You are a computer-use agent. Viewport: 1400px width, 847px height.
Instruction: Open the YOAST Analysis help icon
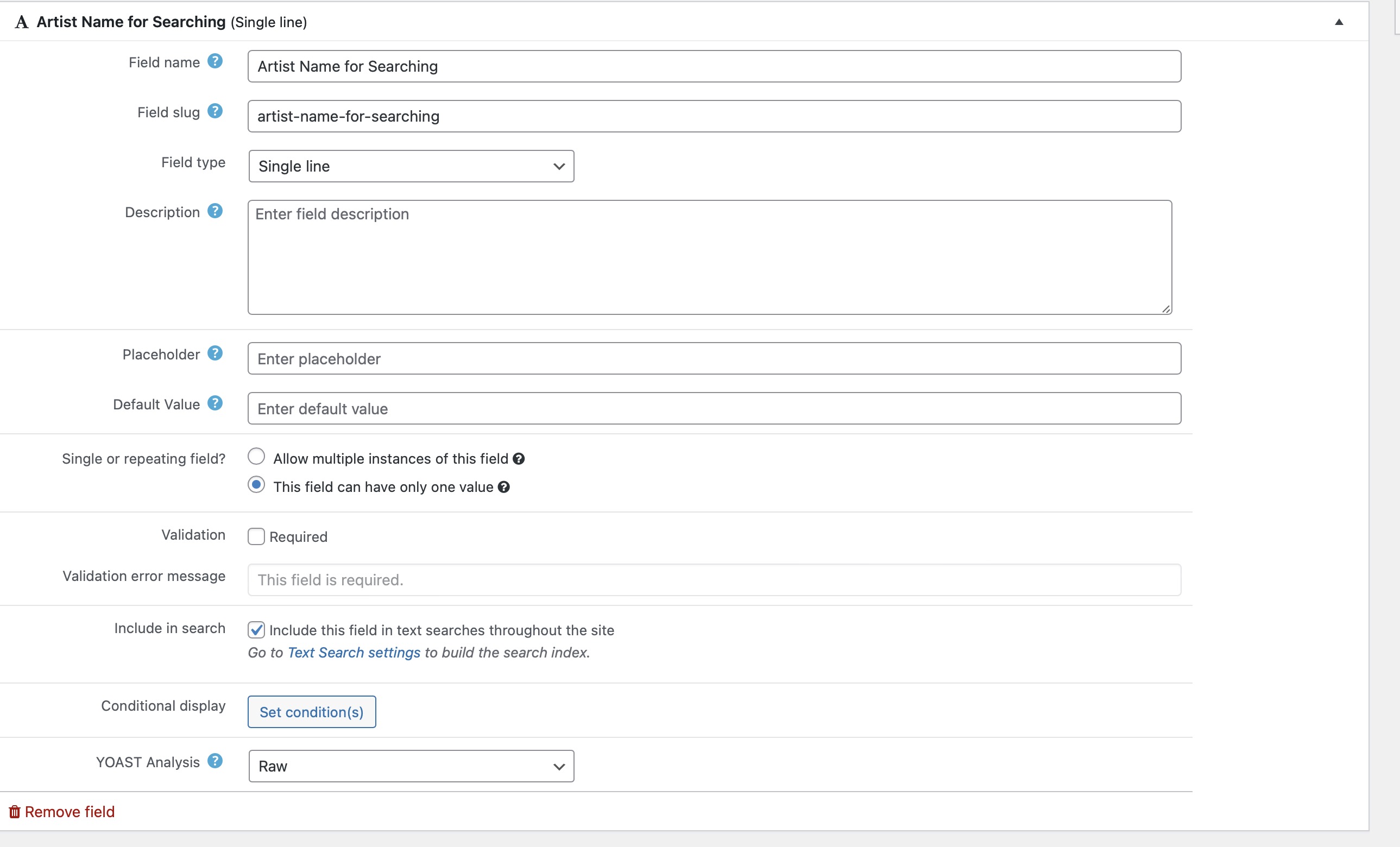pyautogui.click(x=215, y=761)
